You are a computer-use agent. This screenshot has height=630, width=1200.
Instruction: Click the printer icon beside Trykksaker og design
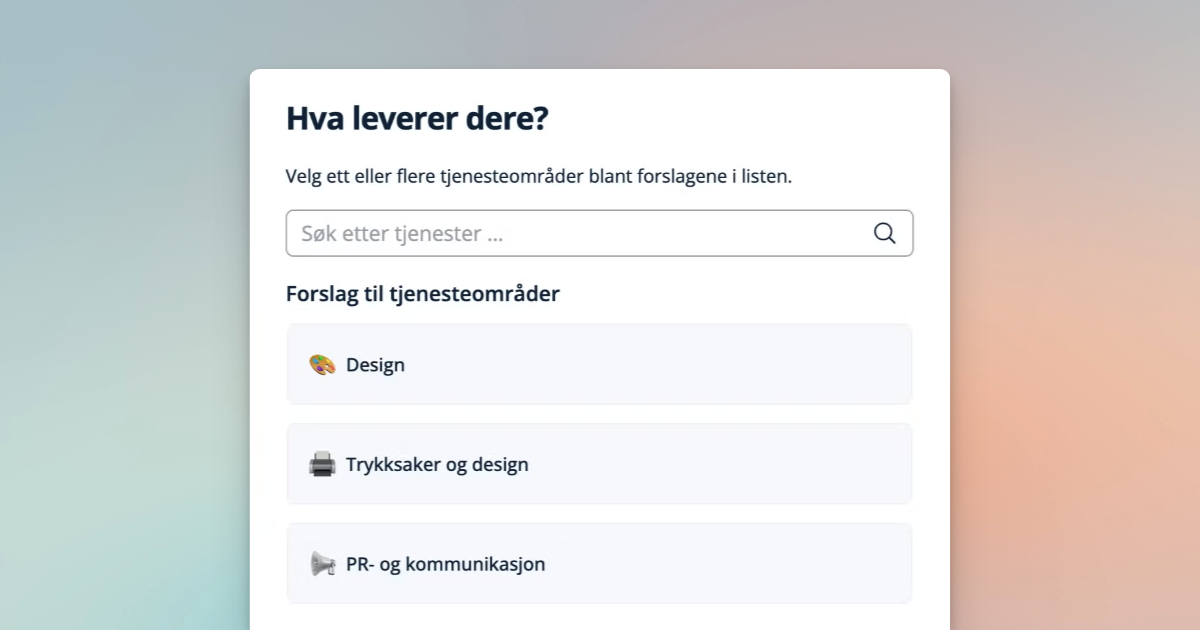321,463
